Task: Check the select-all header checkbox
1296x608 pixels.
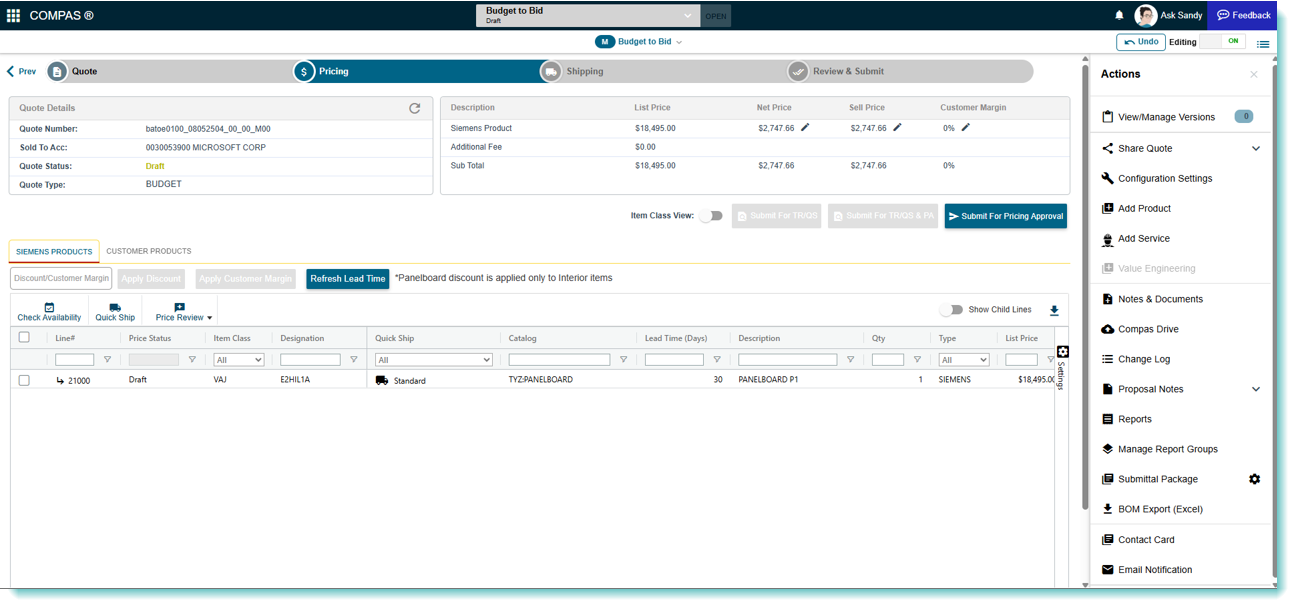Action: [x=24, y=338]
